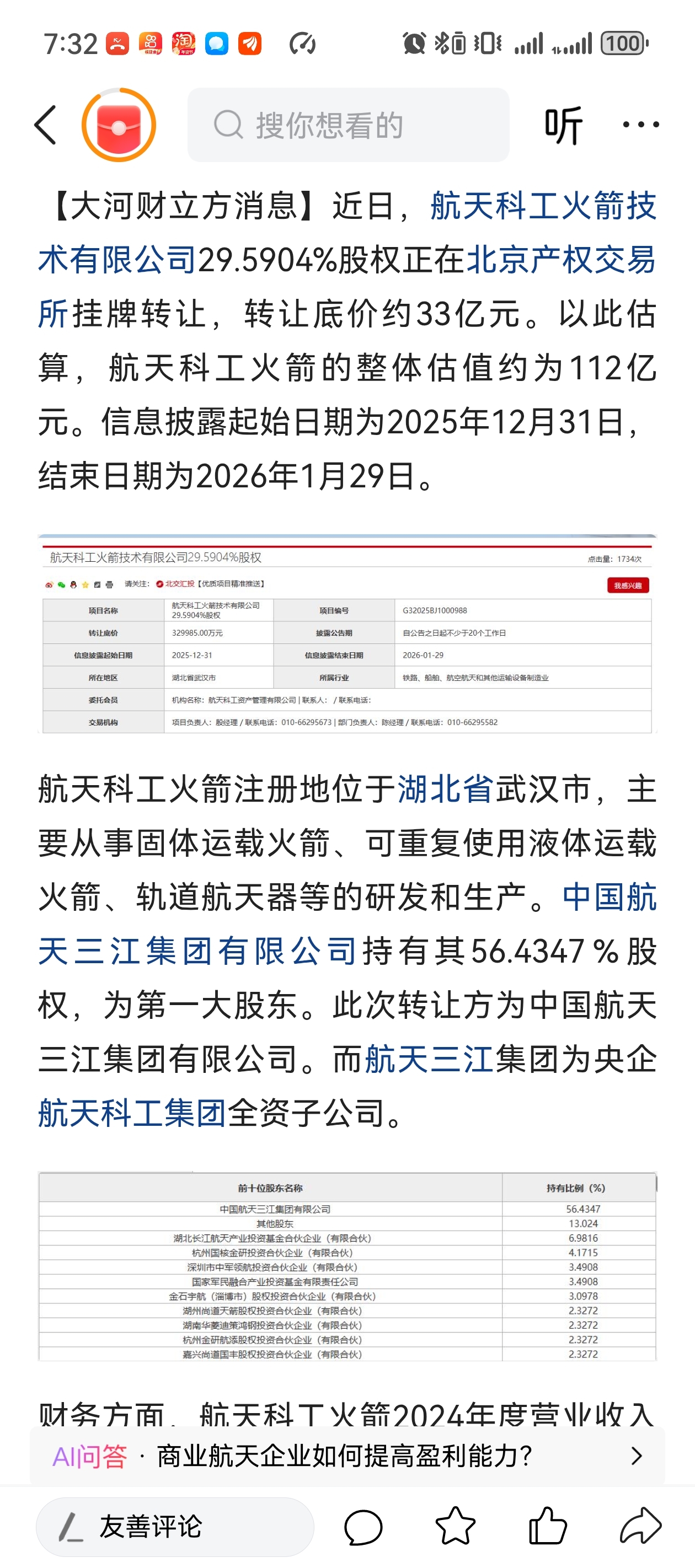Tap the '听' listen button
Viewport: 695px width, 1568px height.
pyautogui.click(x=563, y=125)
